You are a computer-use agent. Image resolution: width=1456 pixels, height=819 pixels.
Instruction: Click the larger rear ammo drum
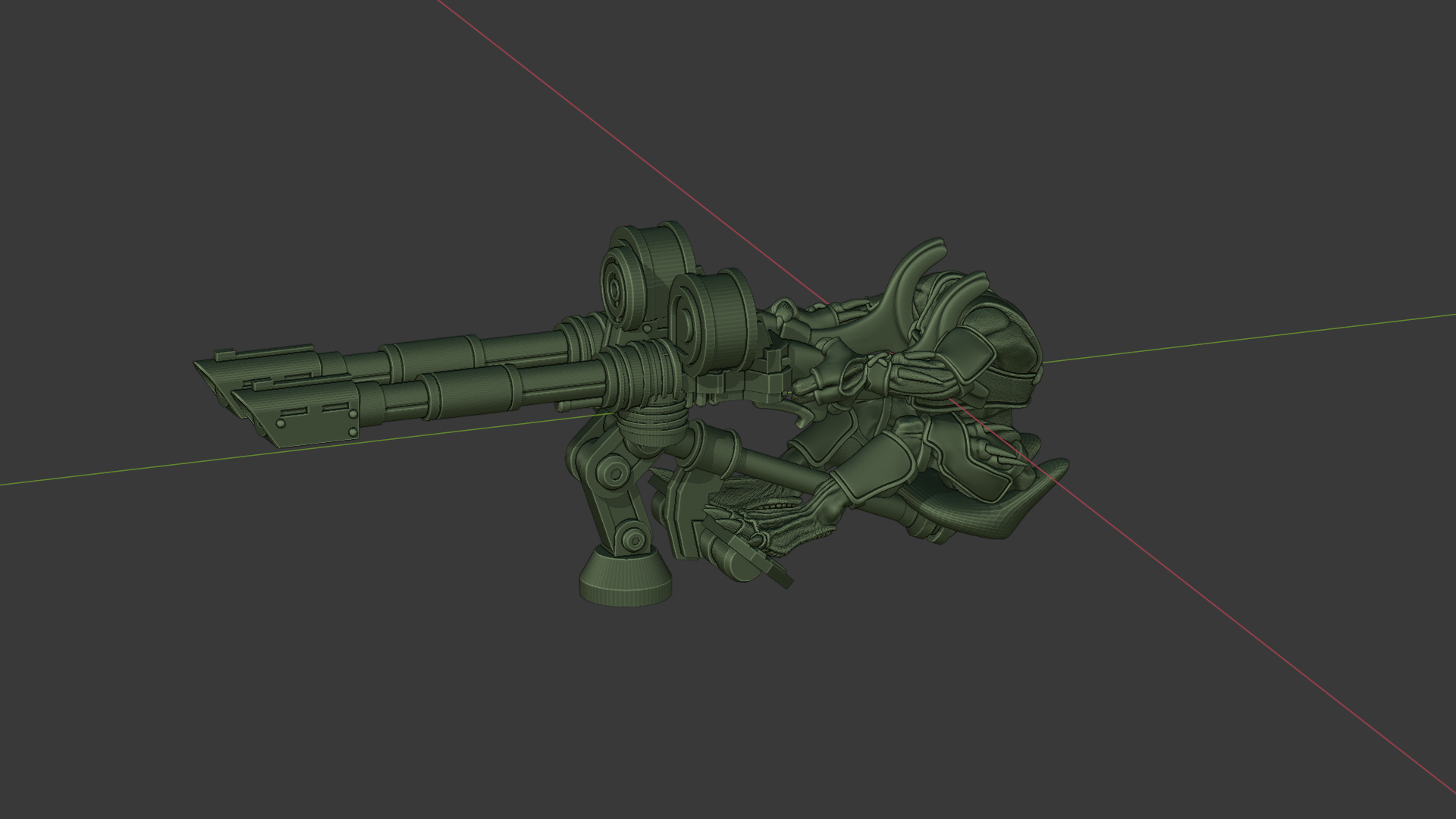(x=645, y=277)
